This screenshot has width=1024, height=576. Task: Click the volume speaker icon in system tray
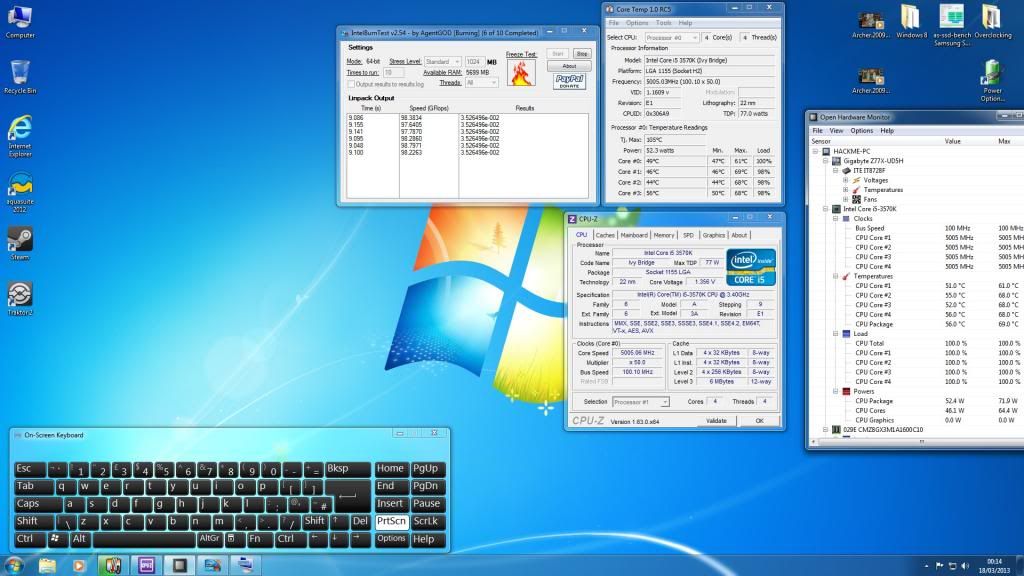pyautogui.click(x=965, y=566)
